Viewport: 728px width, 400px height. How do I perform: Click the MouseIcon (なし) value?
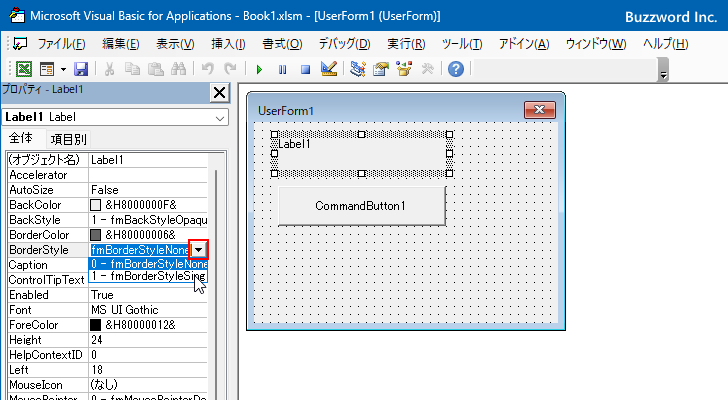148,385
